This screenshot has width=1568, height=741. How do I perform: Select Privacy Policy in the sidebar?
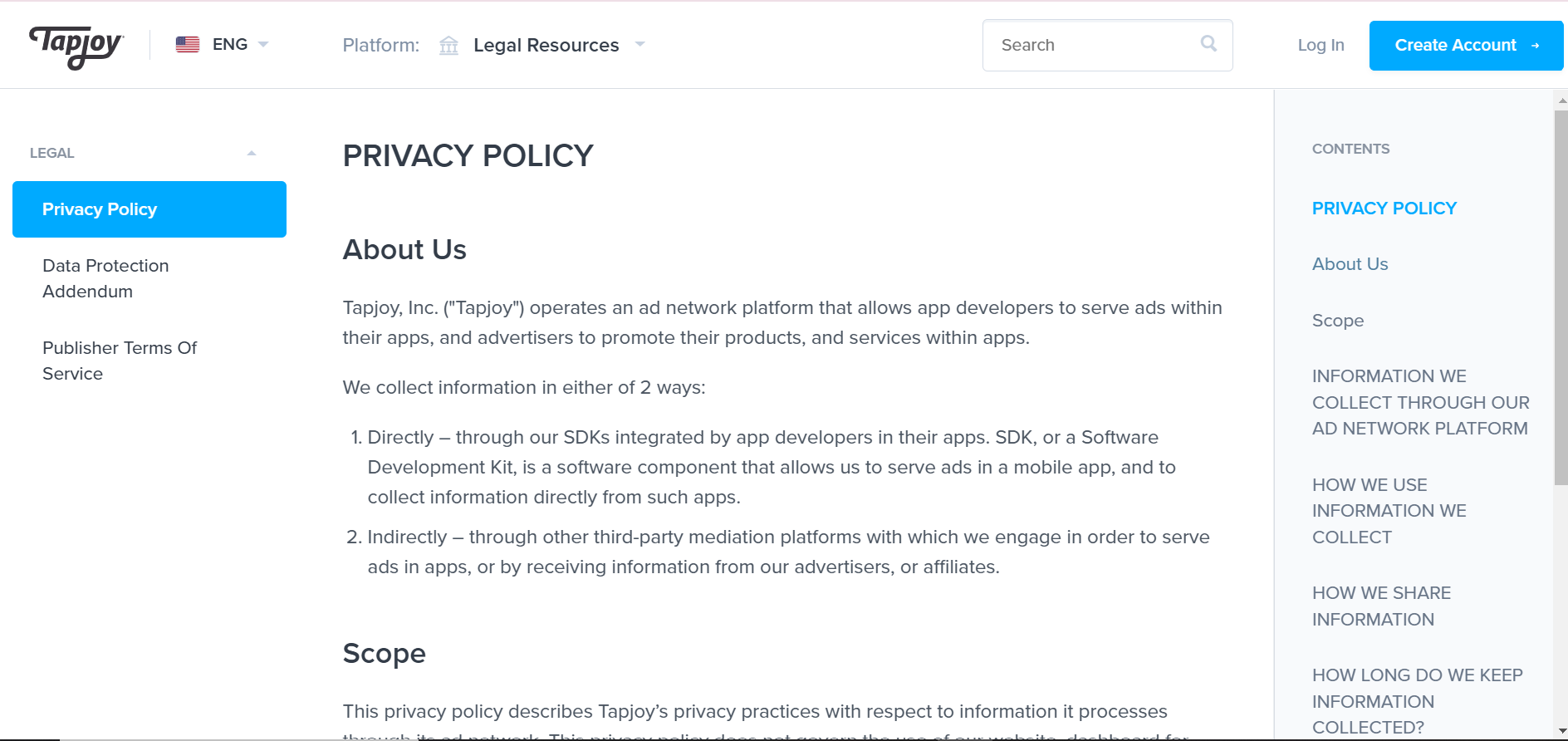click(149, 209)
